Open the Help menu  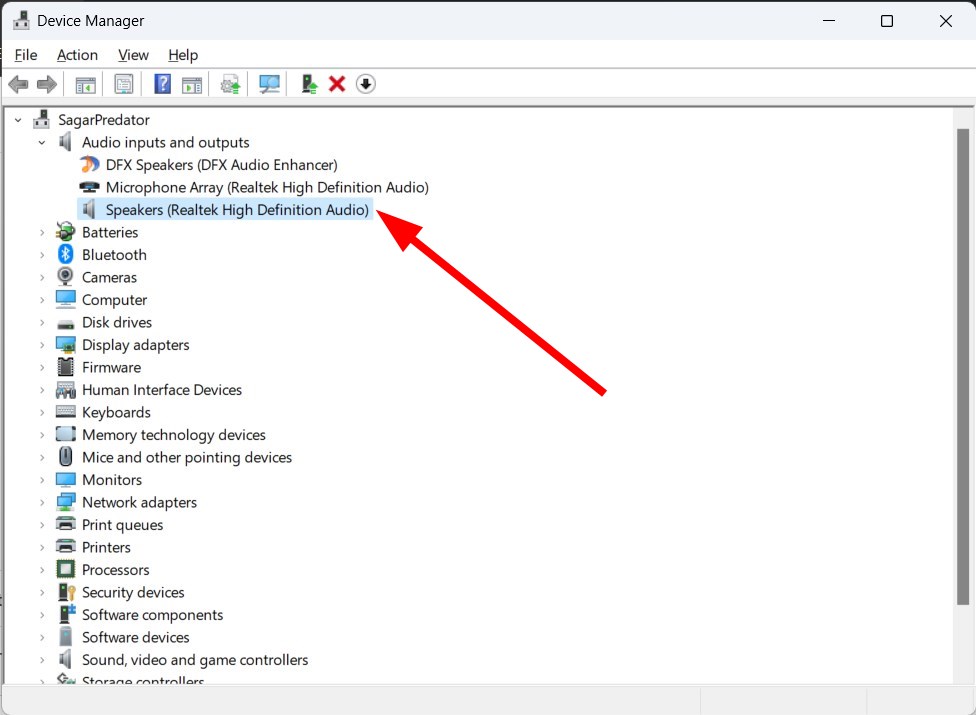pos(183,55)
